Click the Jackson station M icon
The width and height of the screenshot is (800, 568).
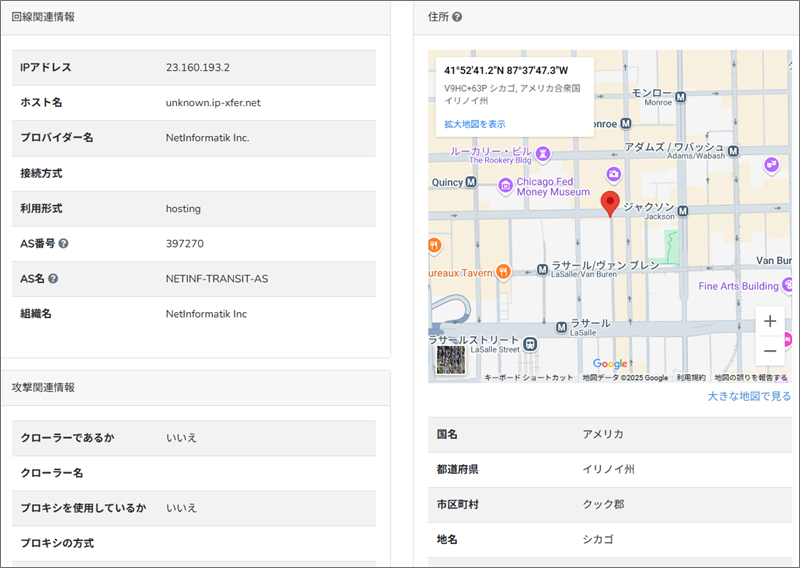(x=683, y=211)
